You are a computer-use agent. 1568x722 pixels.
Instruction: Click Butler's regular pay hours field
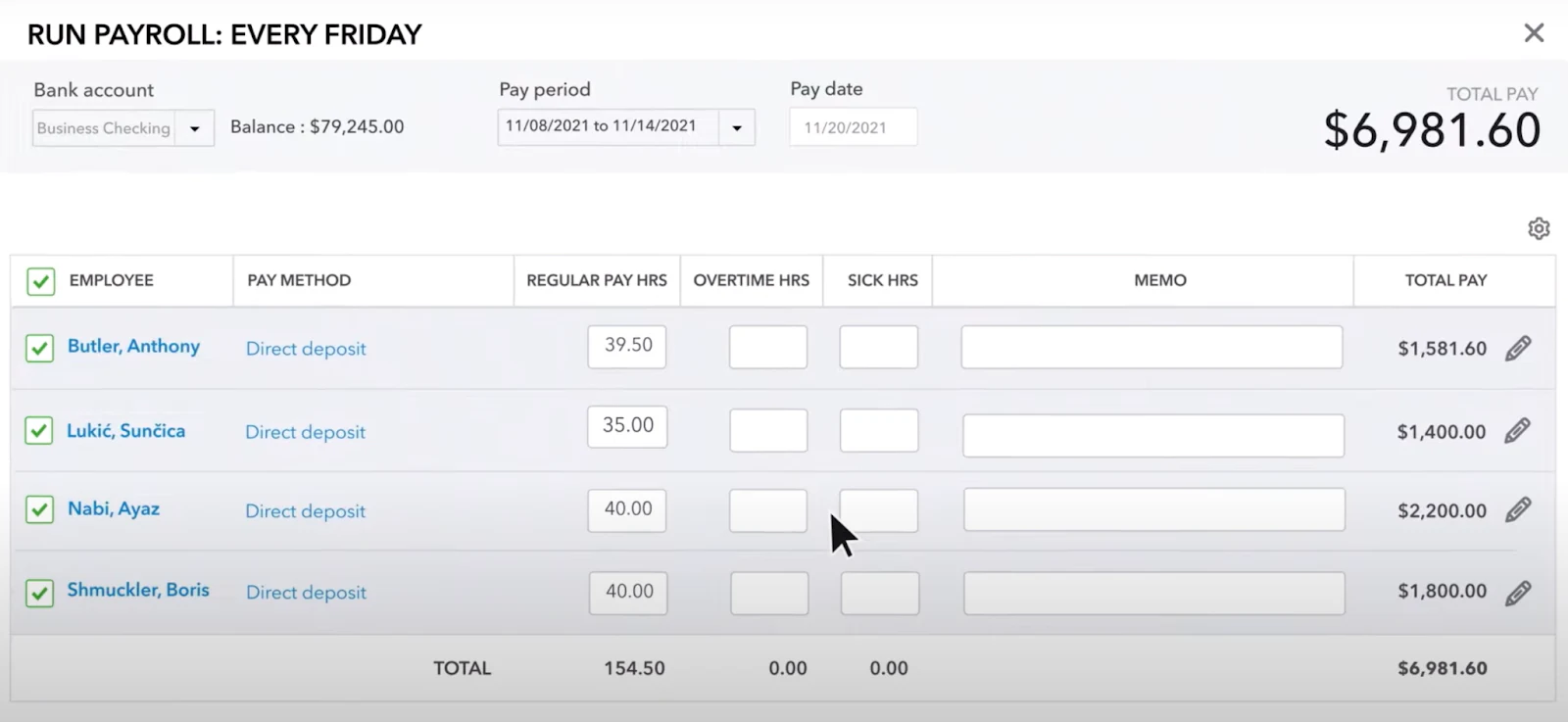(627, 347)
